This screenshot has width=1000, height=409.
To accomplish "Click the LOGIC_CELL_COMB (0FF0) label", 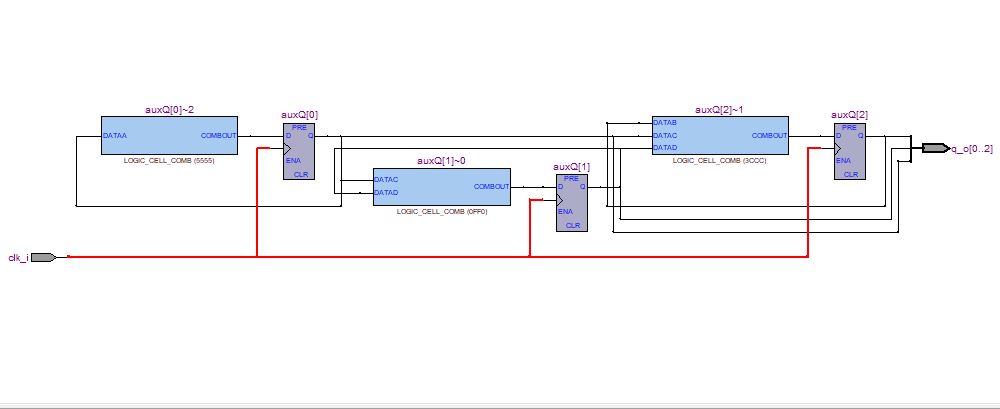I will (441, 212).
